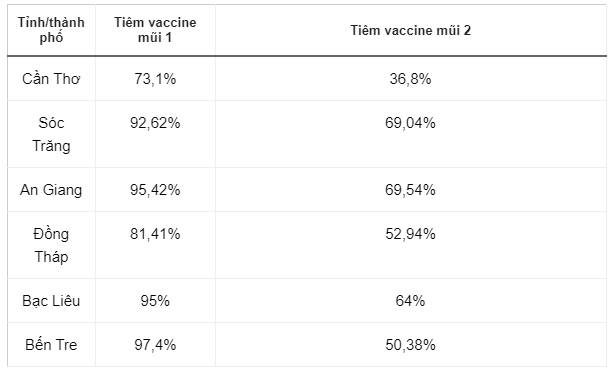This screenshot has height=372, width=613.
Task: Click the 'Bạc Liêu' row label
Action: tap(51, 300)
